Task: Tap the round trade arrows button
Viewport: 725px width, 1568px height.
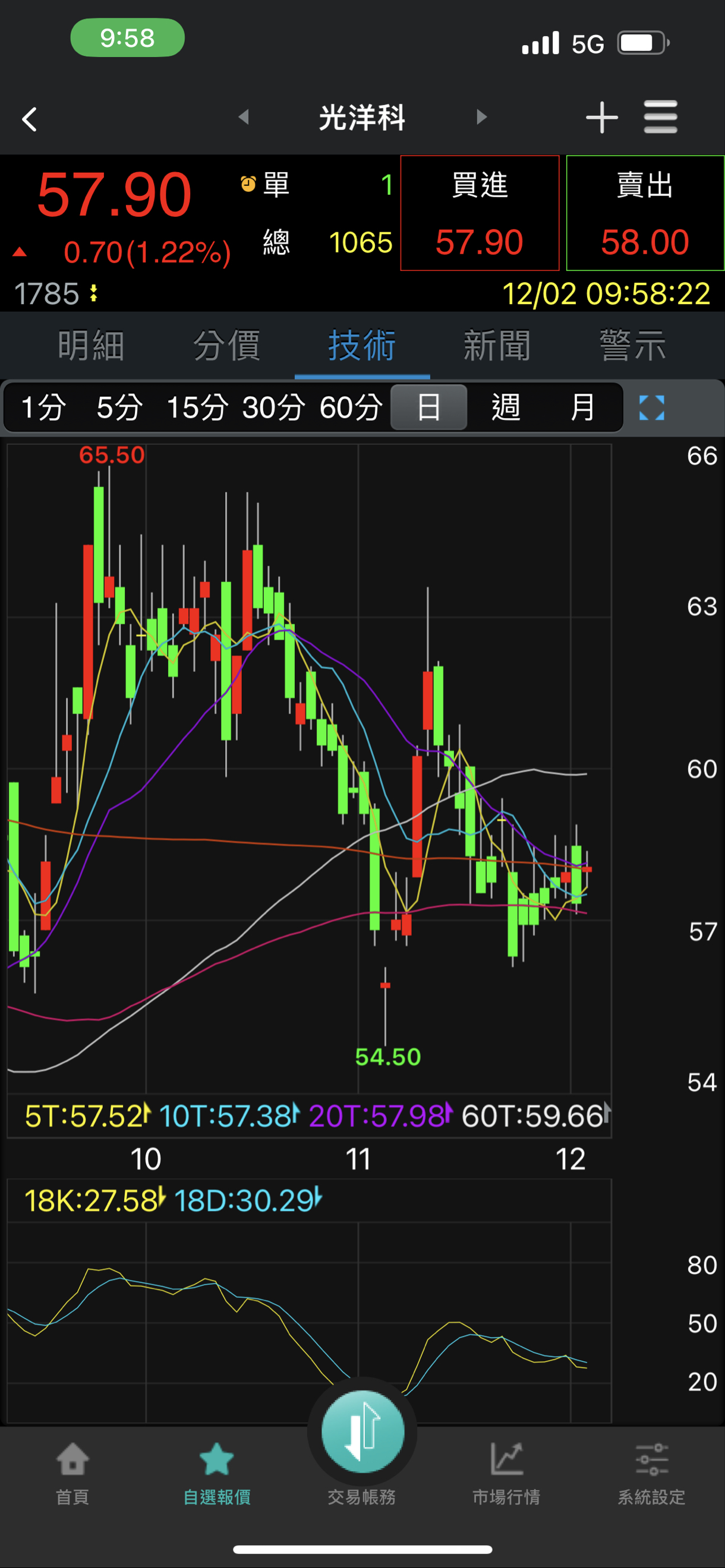Action: (363, 1431)
